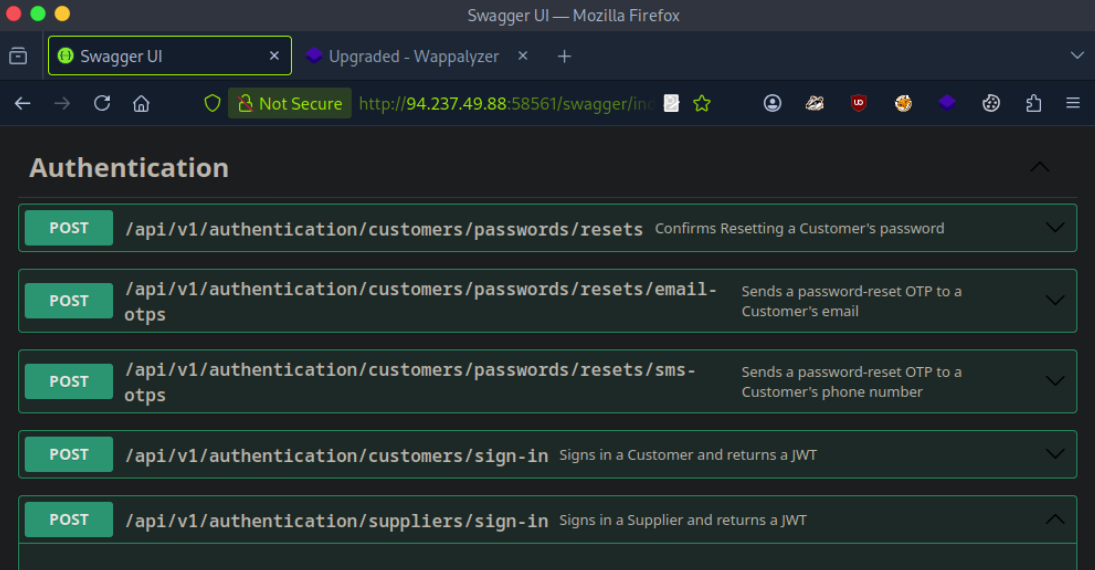The width and height of the screenshot is (1095, 570).
Task: Click POST button for resets/email-otps endpoint
Action: tap(69, 301)
